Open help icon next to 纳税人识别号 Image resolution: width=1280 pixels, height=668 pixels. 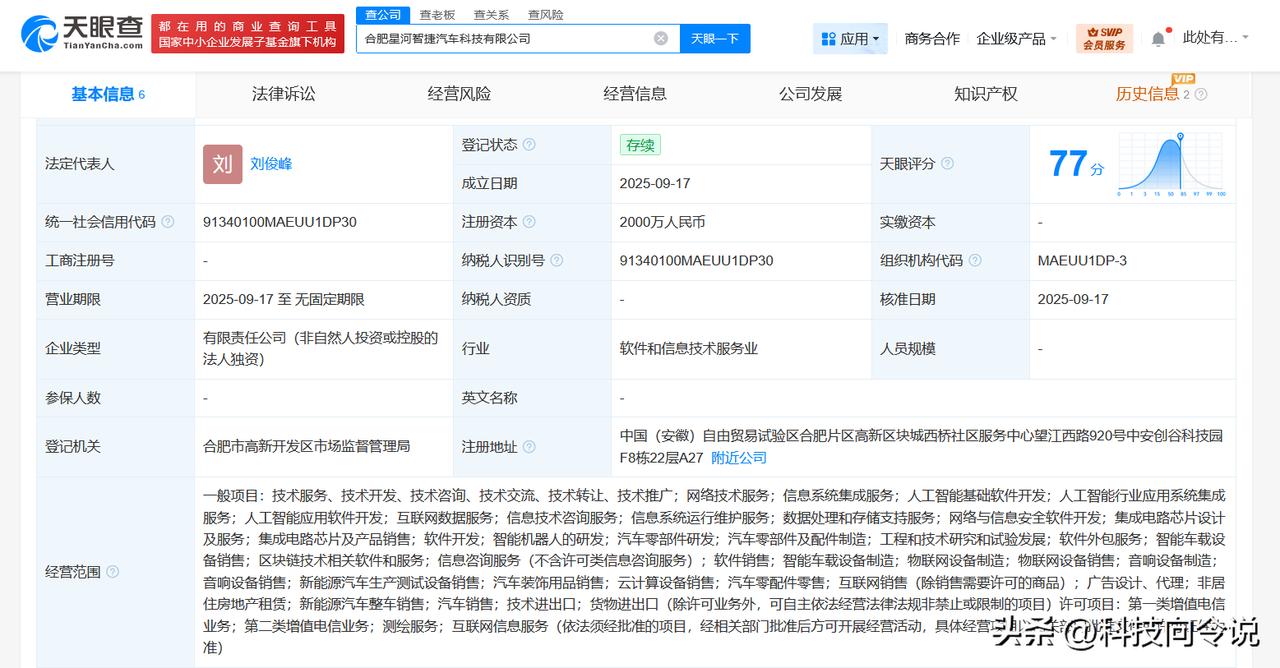point(557,260)
